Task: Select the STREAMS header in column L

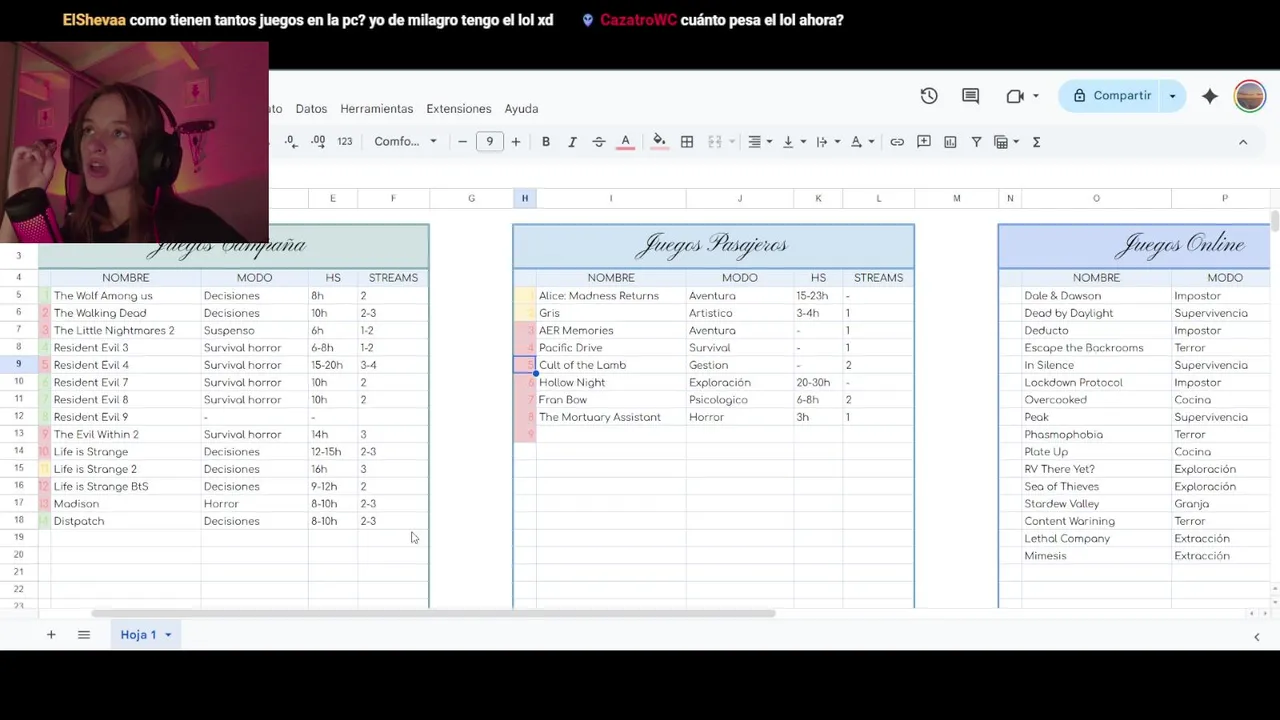Action: click(878, 278)
